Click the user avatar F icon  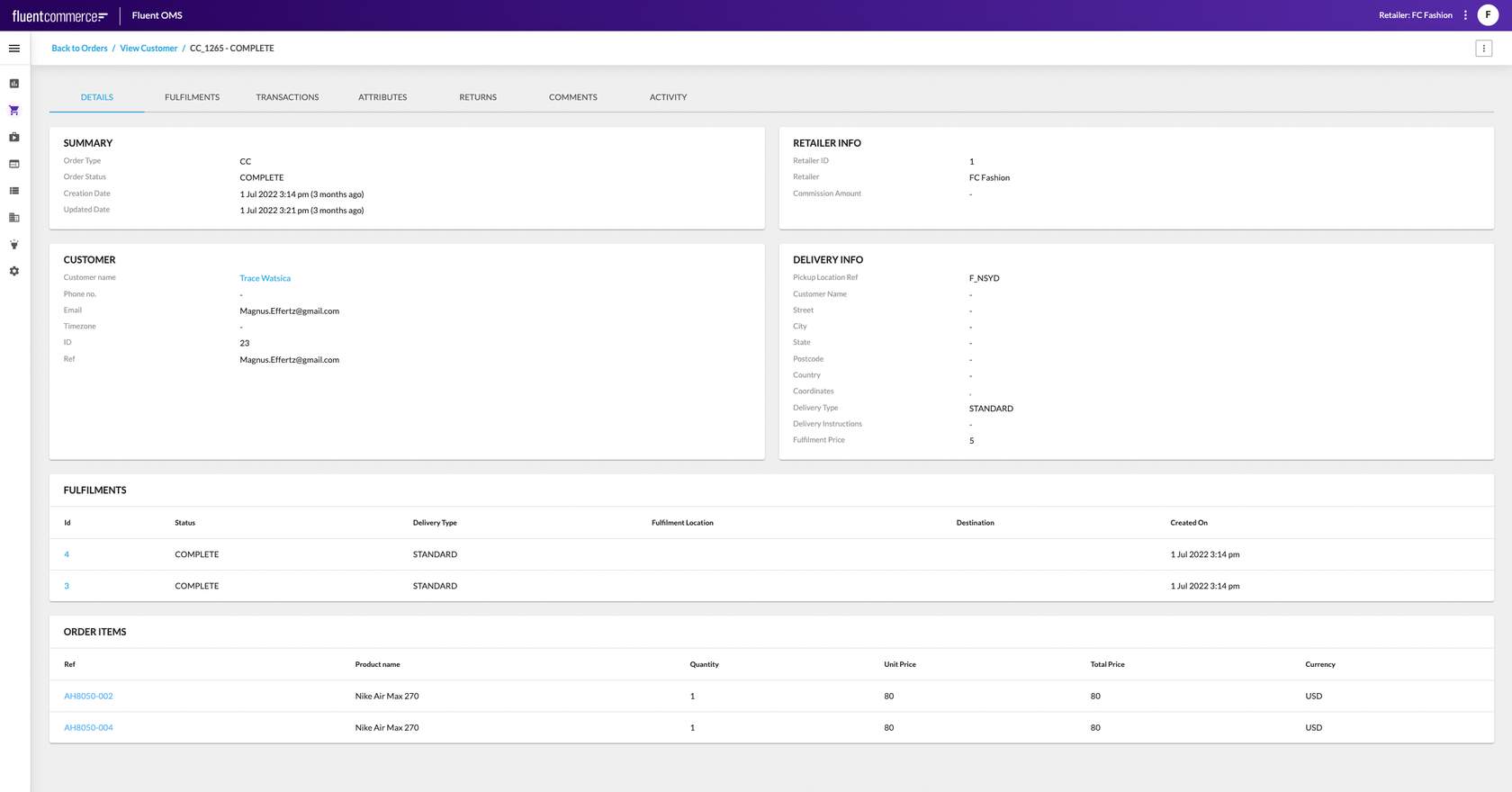tap(1488, 15)
